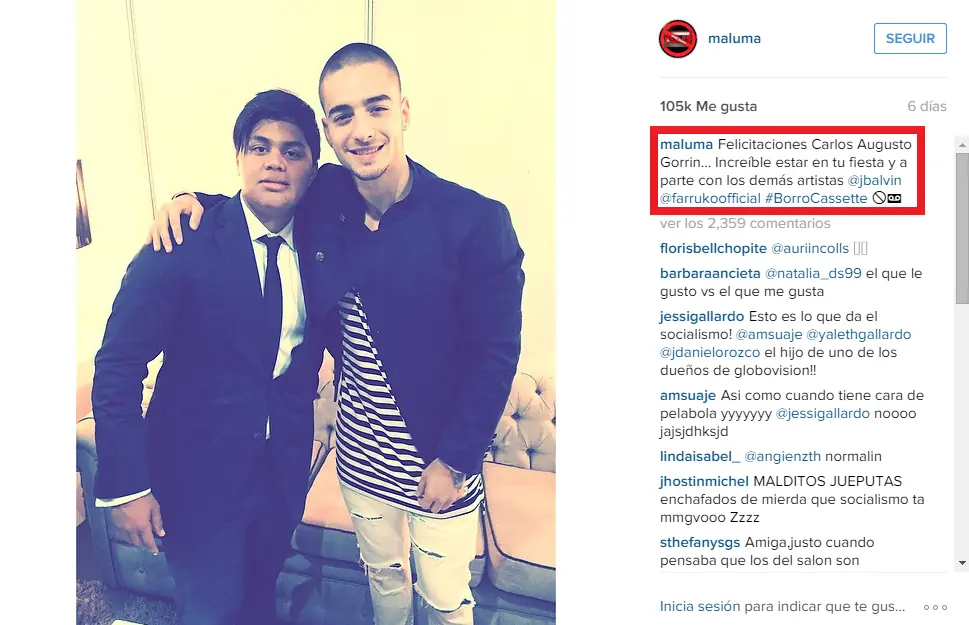Click the 105k Me gusta likes count
The height and width of the screenshot is (625, 969).
(x=708, y=106)
